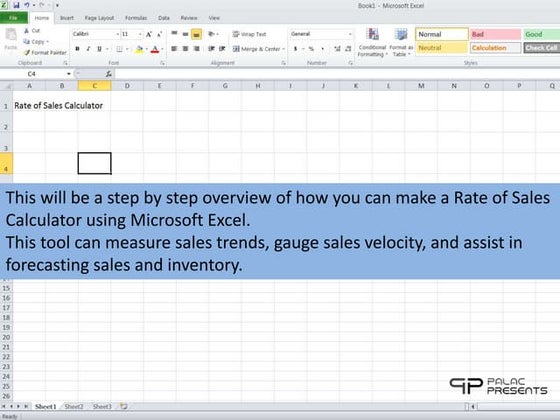
Task: Switch to the Page Layout tab
Action: (99, 18)
